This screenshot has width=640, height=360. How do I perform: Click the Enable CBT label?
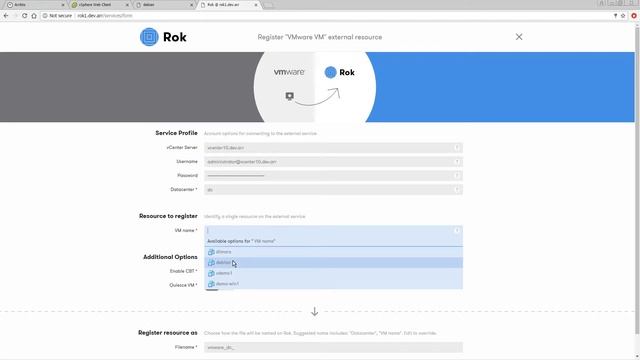point(183,271)
